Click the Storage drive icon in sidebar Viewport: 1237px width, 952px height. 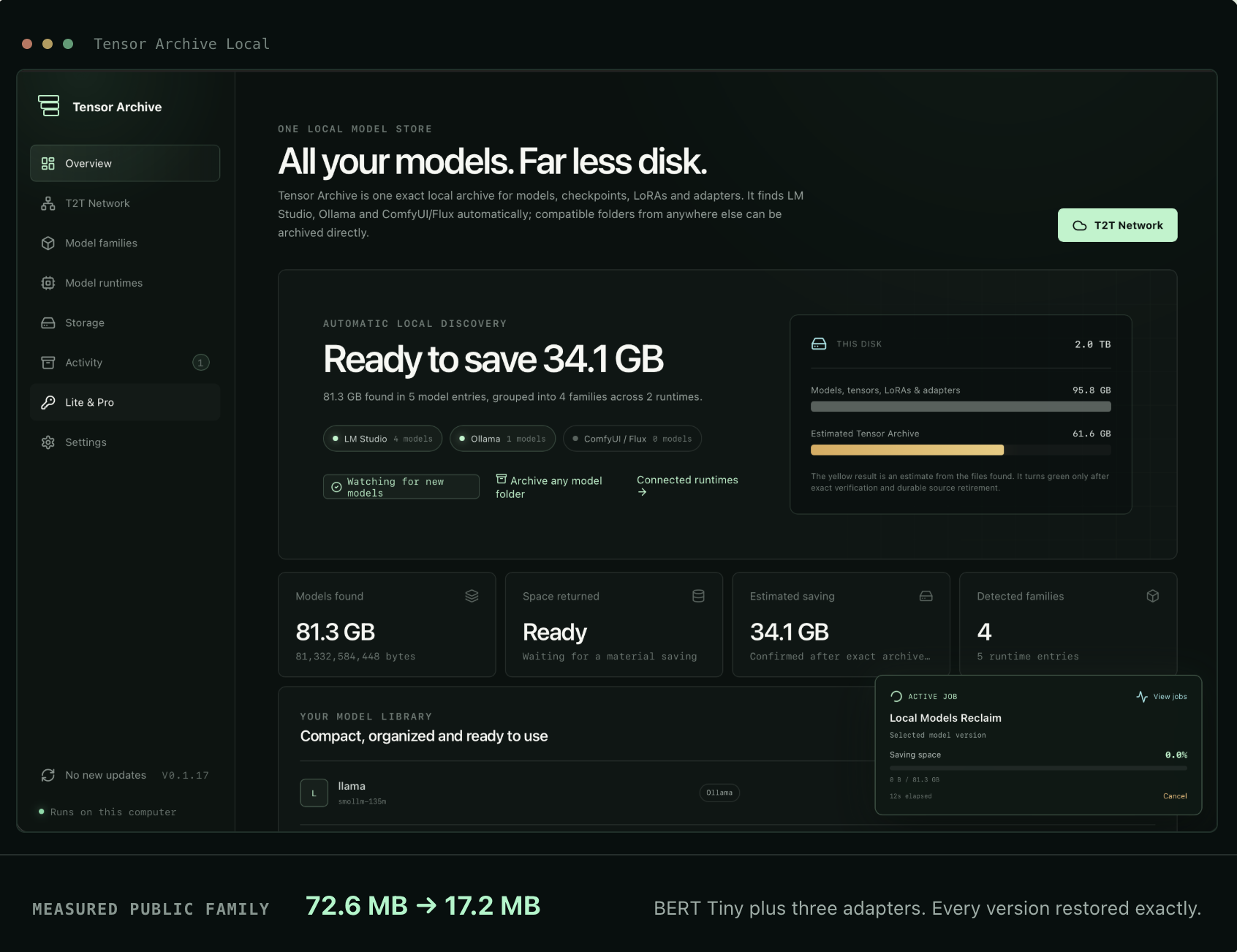click(x=48, y=322)
